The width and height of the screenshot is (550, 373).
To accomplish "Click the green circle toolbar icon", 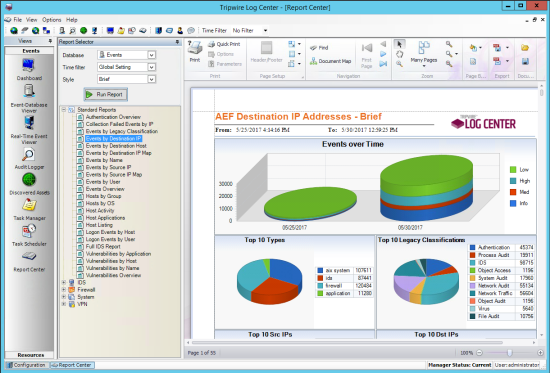I will [83, 31].
